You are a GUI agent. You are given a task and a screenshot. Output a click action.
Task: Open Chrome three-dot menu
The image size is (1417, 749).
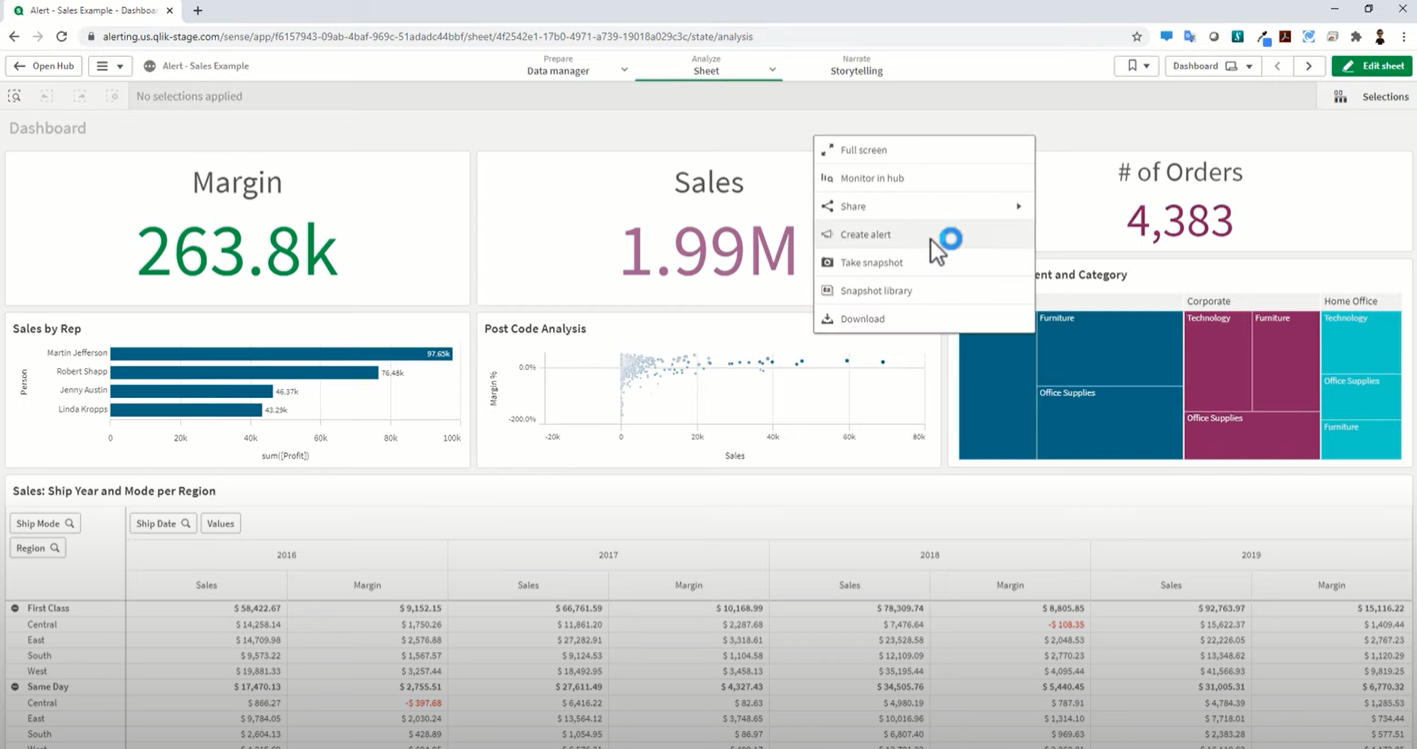click(x=1404, y=36)
